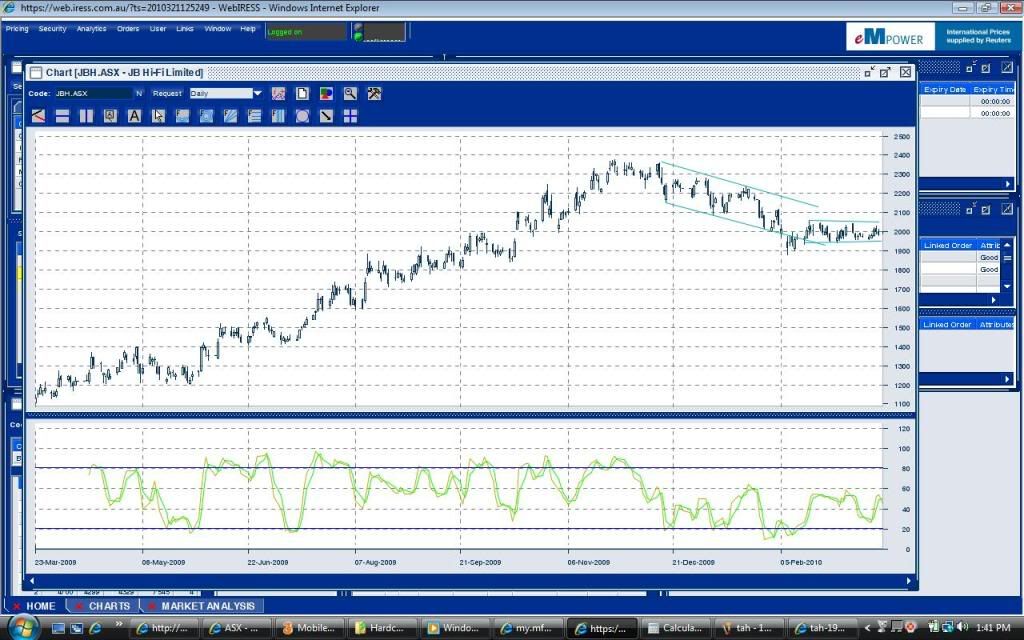Select the circle drawing tool
Viewport: 1024px width, 640px height.
(x=302, y=116)
